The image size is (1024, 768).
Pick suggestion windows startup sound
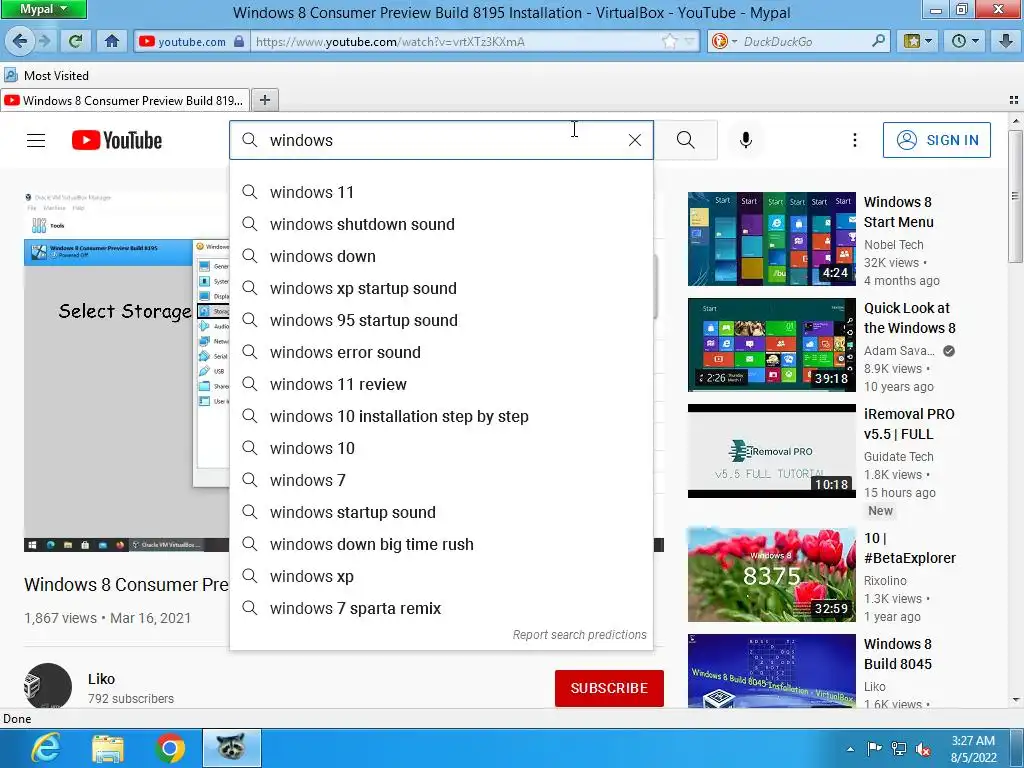coord(441,512)
